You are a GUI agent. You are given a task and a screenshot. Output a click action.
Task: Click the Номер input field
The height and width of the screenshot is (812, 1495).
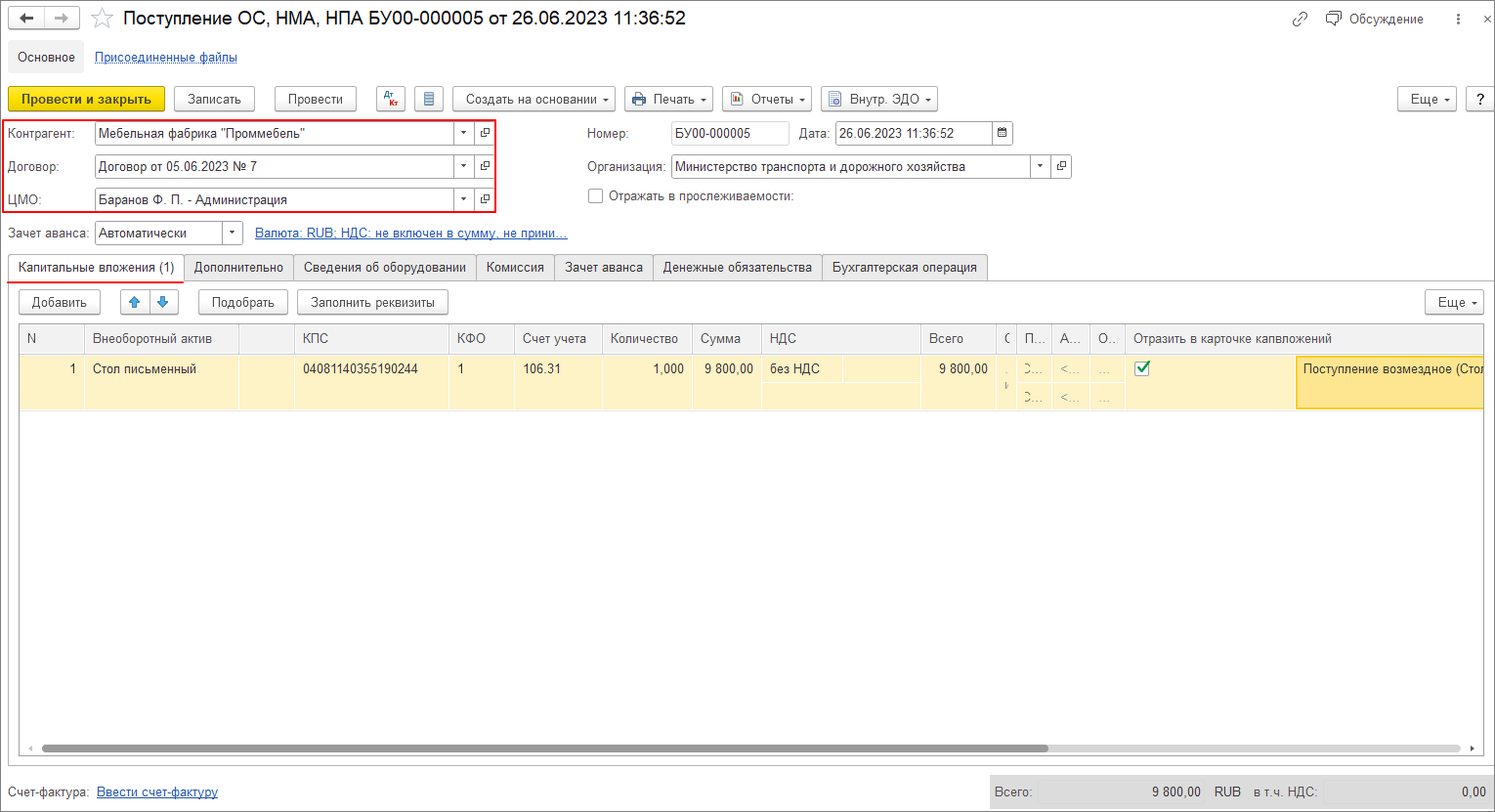click(x=730, y=133)
